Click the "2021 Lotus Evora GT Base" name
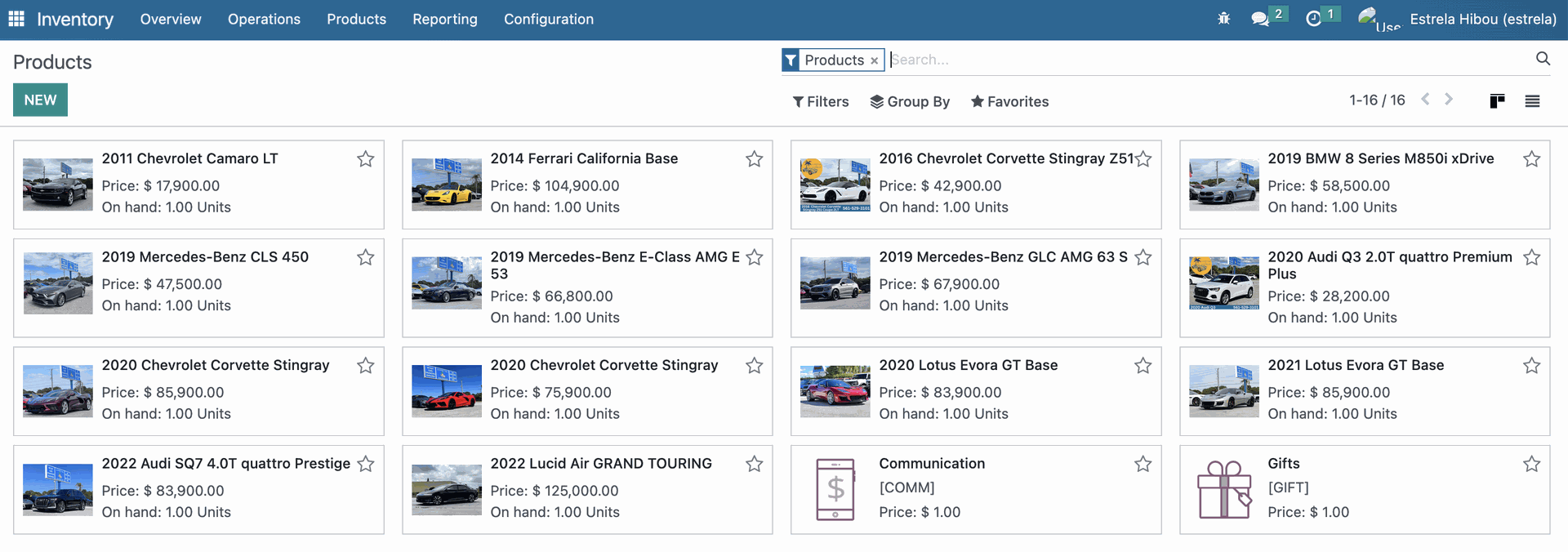 point(1356,365)
